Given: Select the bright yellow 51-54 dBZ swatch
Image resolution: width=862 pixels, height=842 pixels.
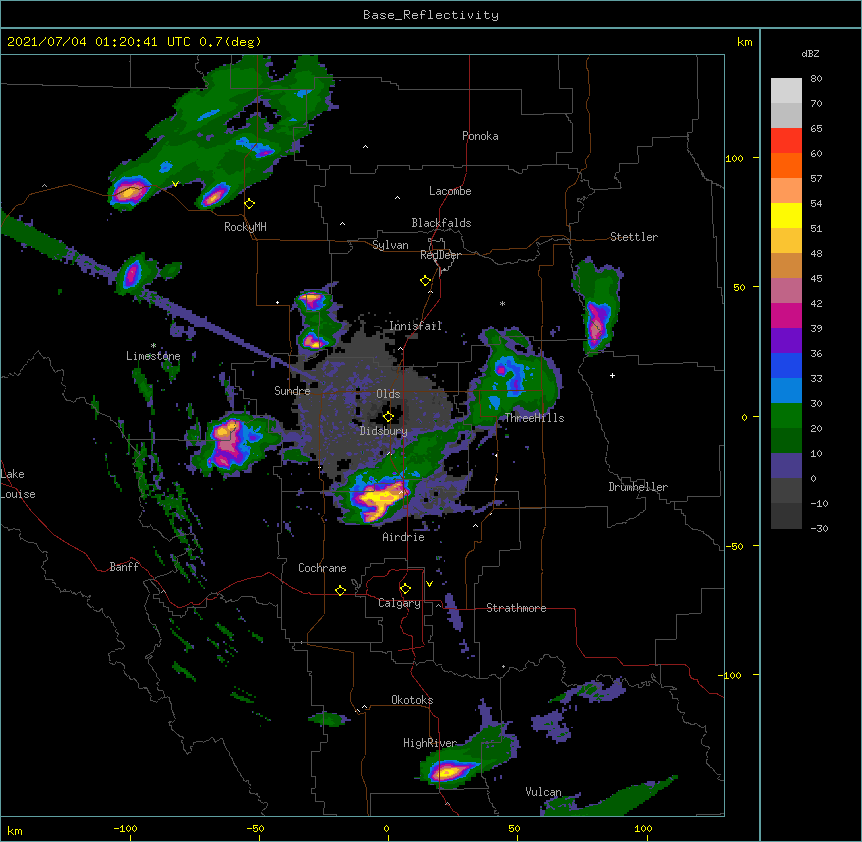Looking at the screenshot, I should (786, 215).
